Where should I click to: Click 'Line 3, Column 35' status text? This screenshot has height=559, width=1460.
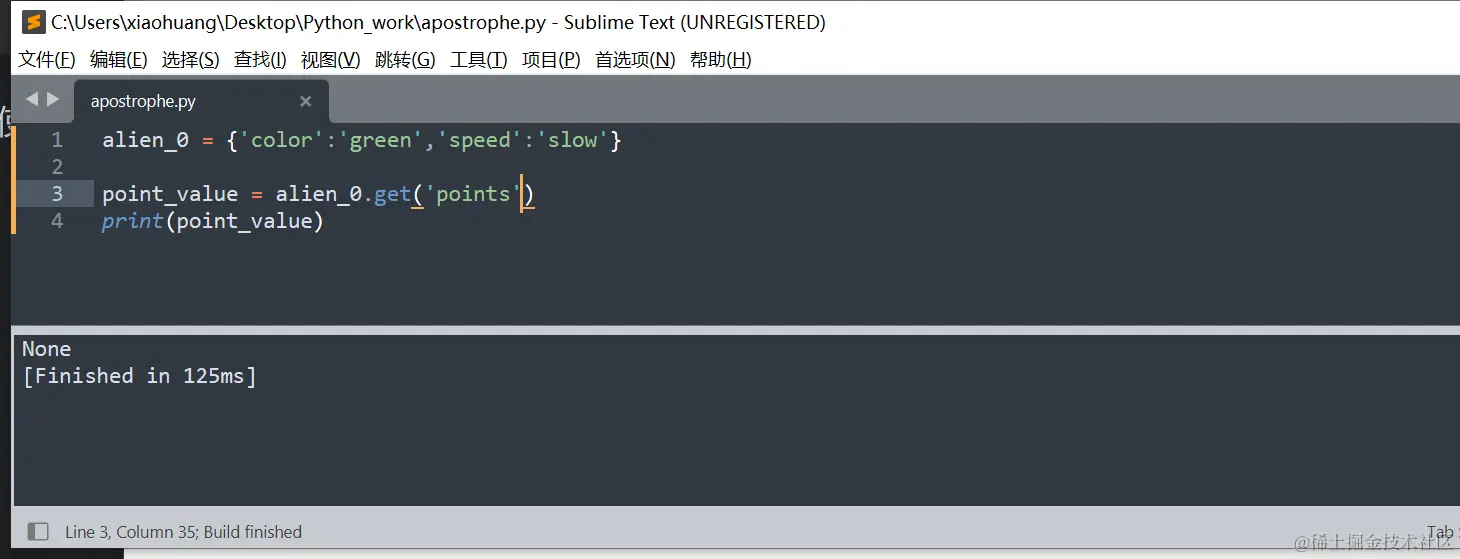pos(130,532)
